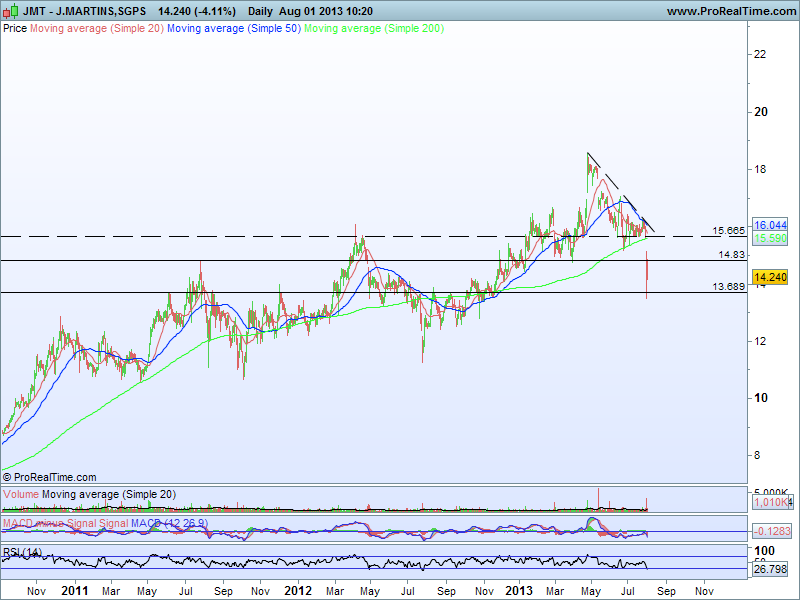
Task: Select the red 'Moving average (Simple 20)' price legend
Action: (x=97, y=29)
